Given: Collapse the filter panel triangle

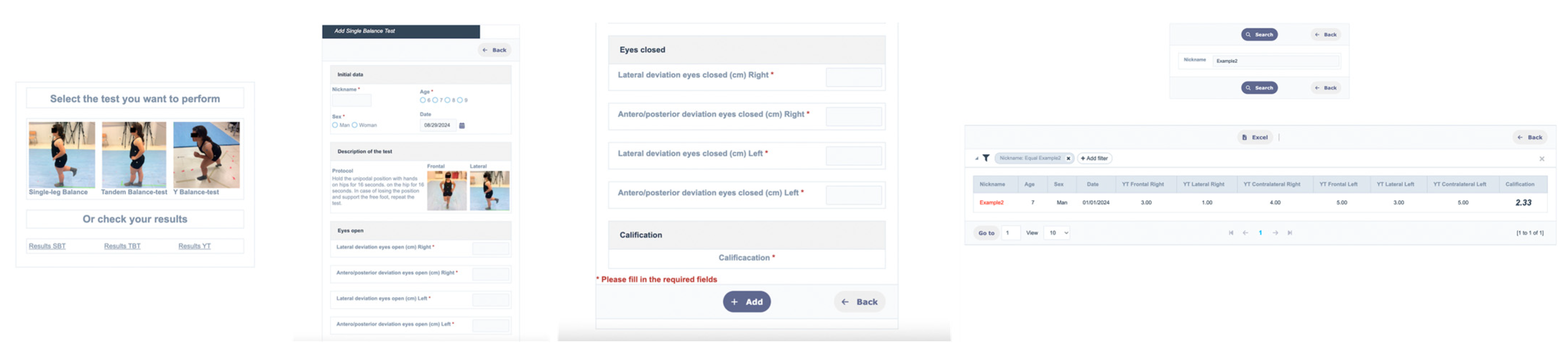Looking at the screenshot, I should [x=976, y=159].
